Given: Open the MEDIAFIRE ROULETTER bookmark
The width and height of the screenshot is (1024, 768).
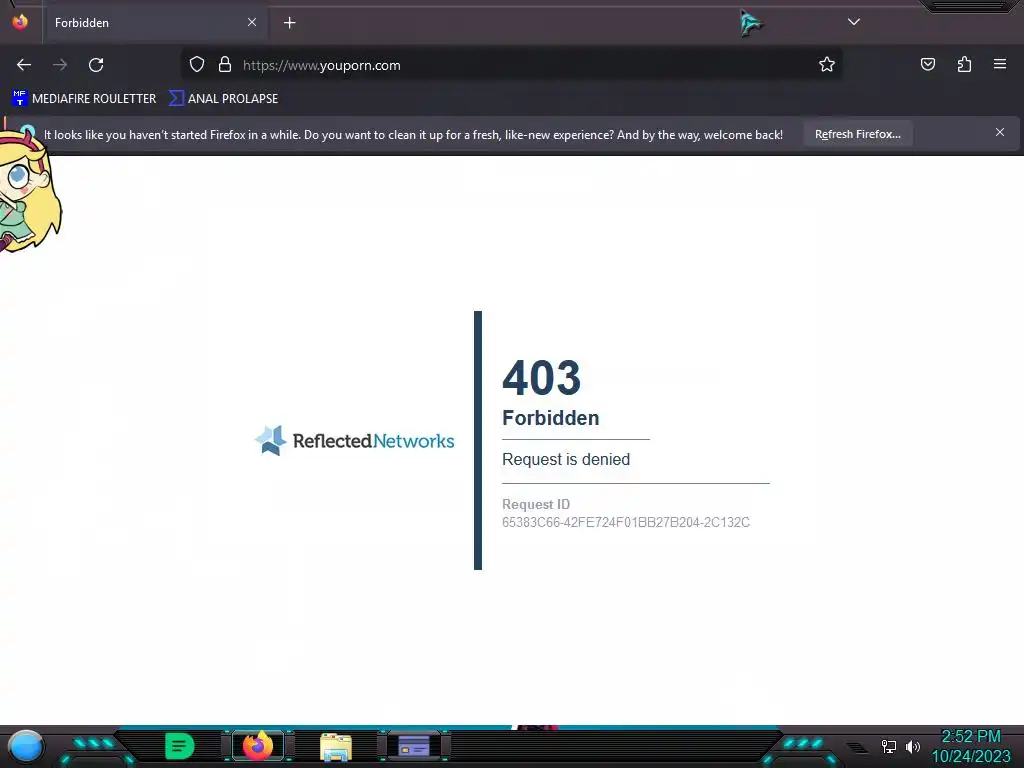Looking at the screenshot, I should click(x=84, y=99).
